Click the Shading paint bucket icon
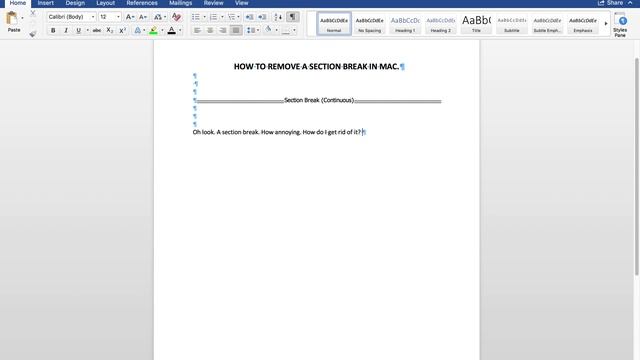Image resolution: width=640 pixels, height=360 pixels. pyautogui.click(x=268, y=29)
